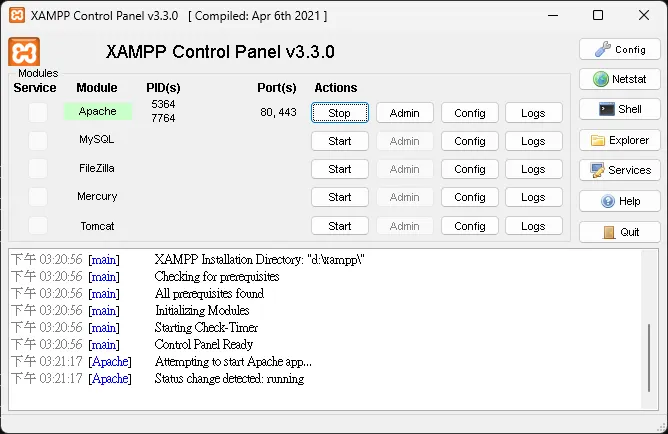
Task: Click the "Service" column header
Action: [35, 88]
